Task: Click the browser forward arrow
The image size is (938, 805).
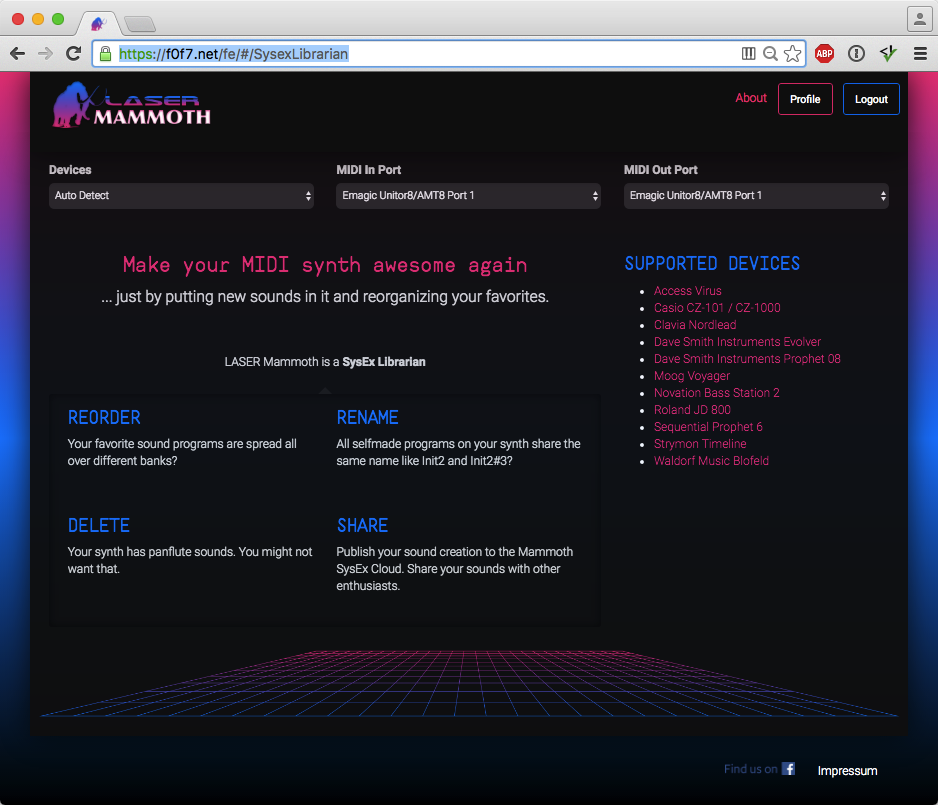Action: (45, 54)
